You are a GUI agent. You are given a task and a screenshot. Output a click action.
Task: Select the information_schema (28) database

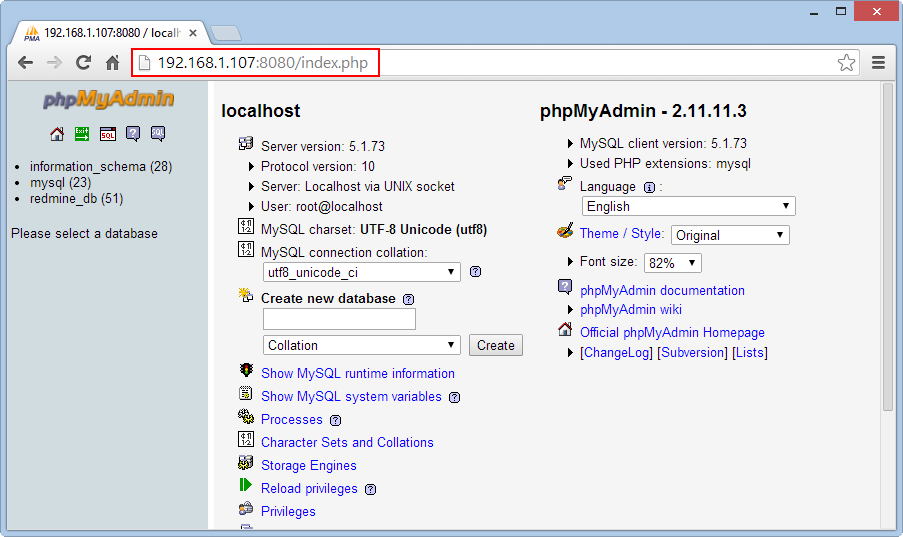coord(101,167)
